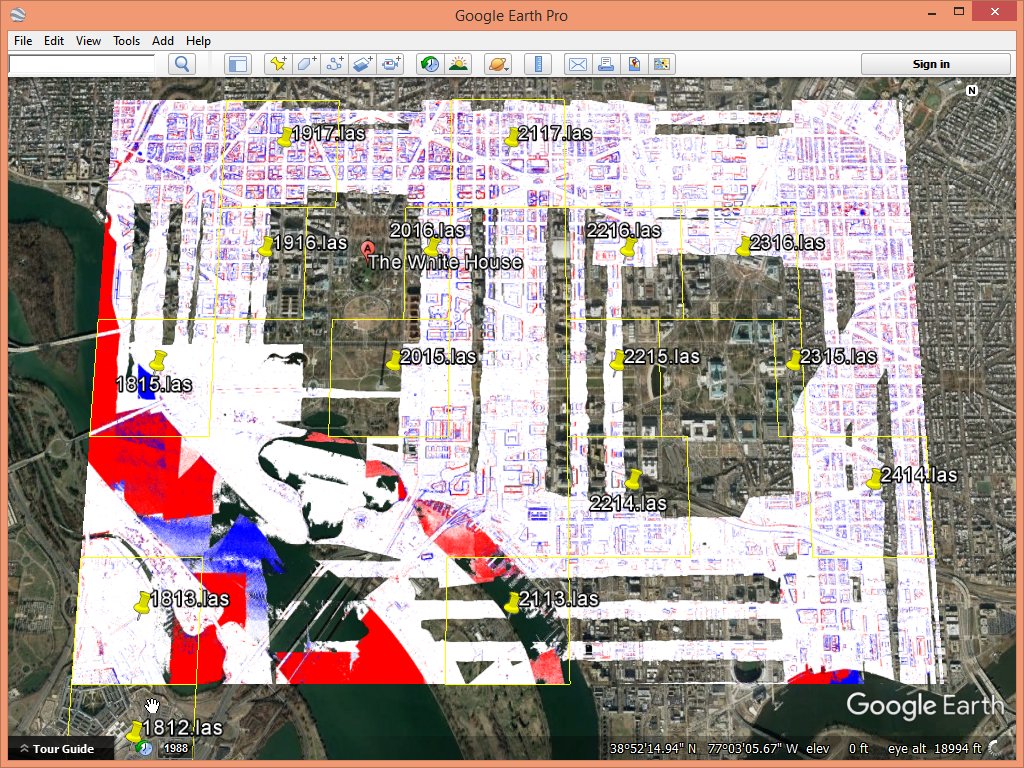The height and width of the screenshot is (768, 1024).
Task: Open the planet switcher dropdown
Action: 497,64
